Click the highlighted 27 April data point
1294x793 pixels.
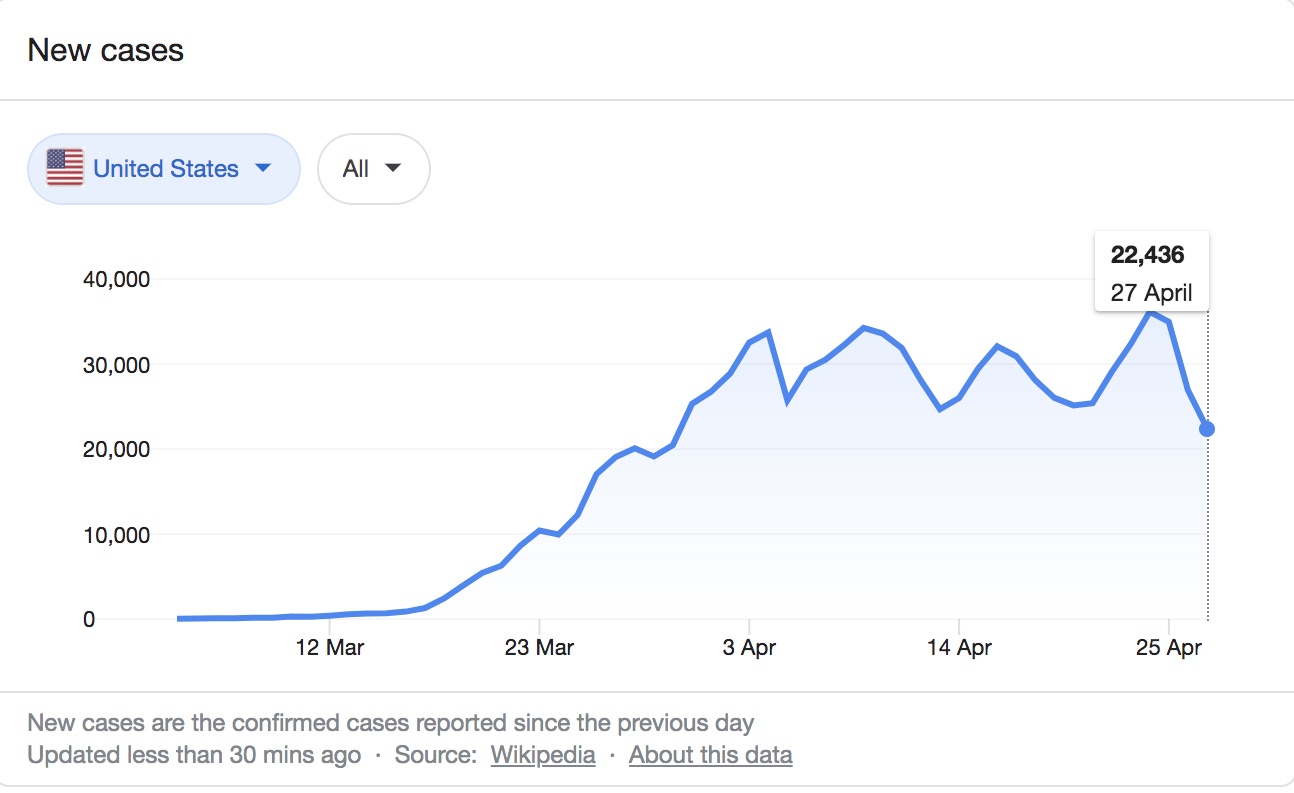pos(1207,429)
